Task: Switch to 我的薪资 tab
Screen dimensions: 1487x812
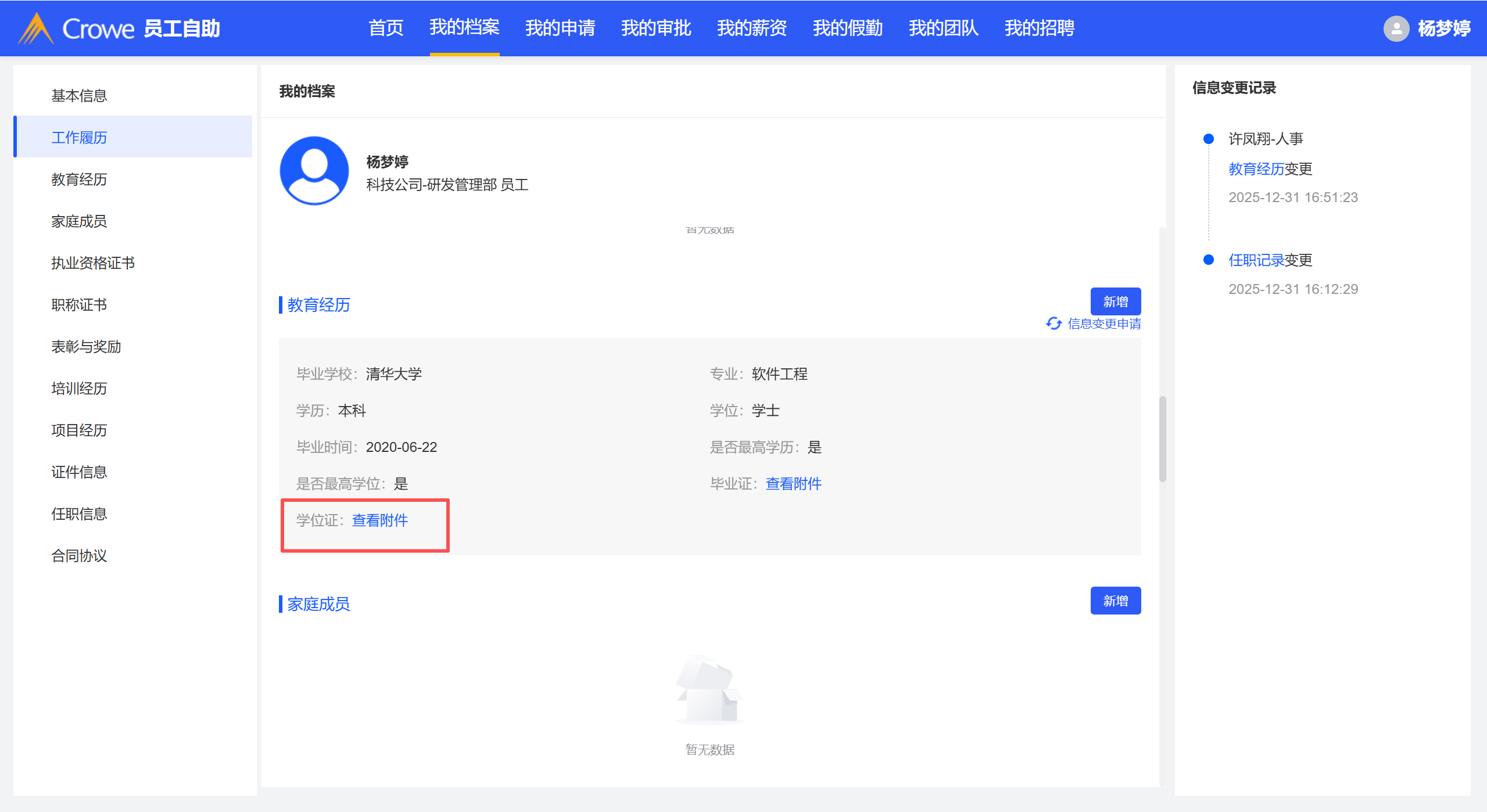Action: pos(751,28)
